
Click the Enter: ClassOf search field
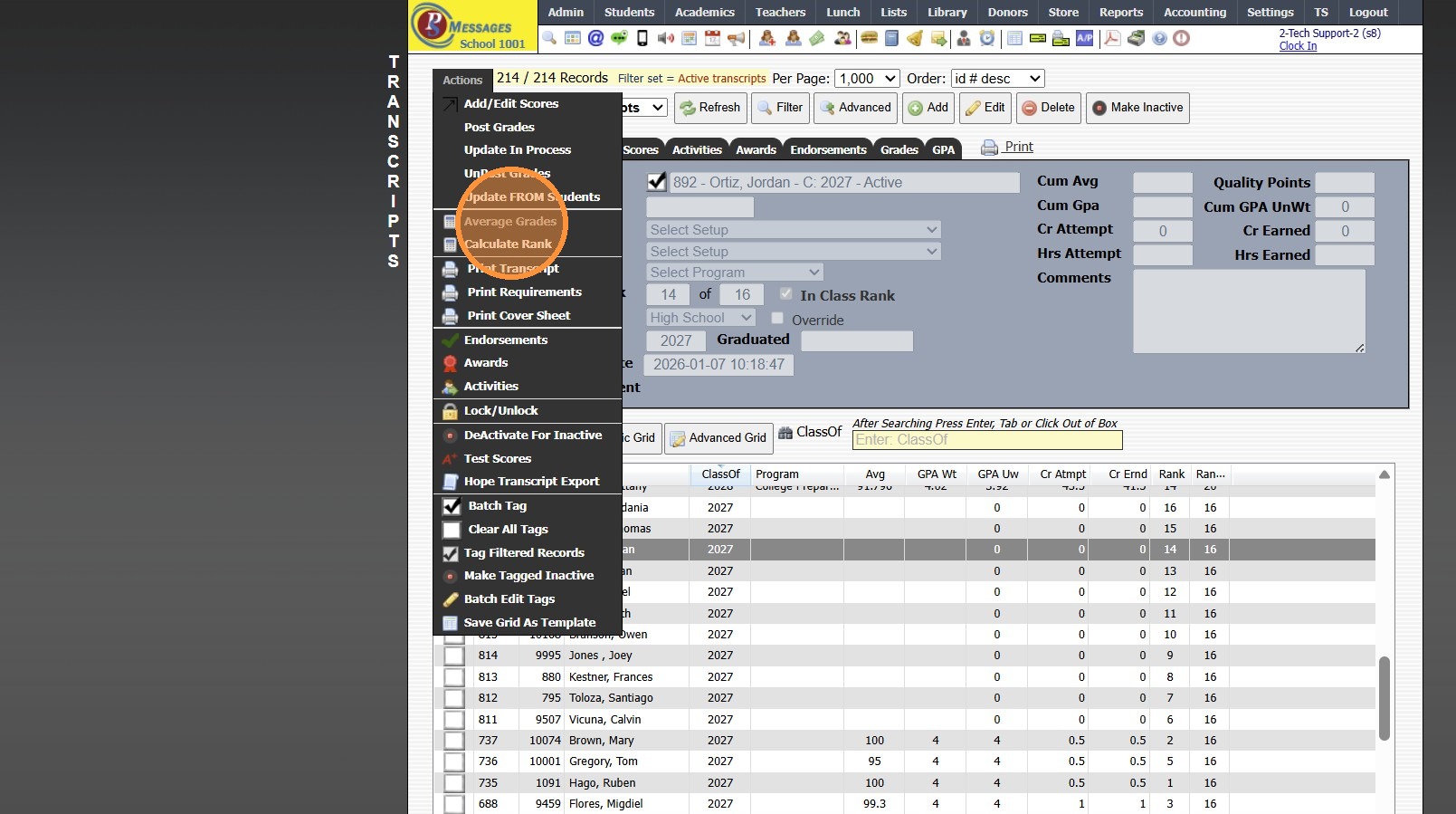point(986,440)
